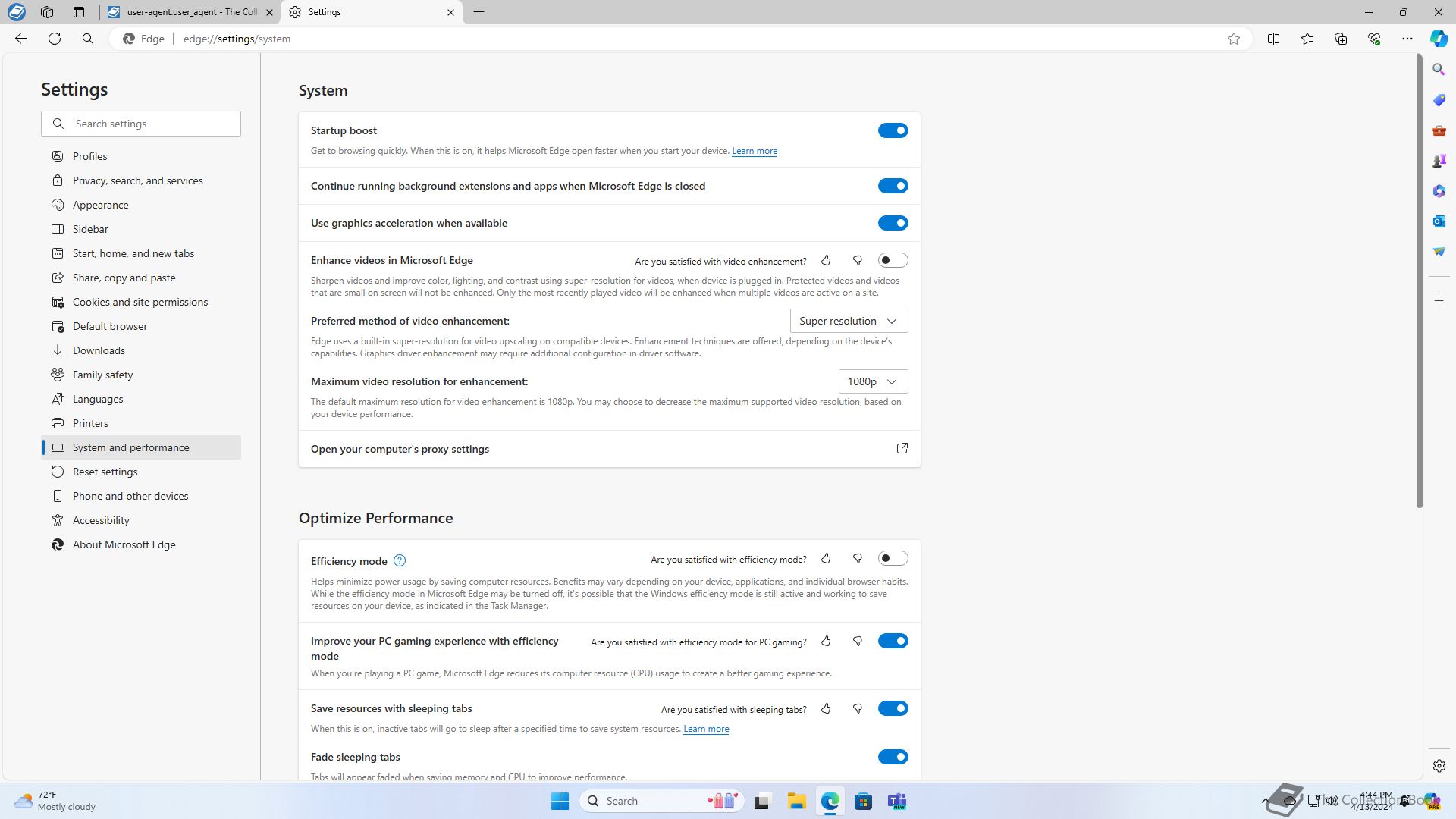Click the taskbar Search box
This screenshot has width=1456, height=819.
(x=662, y=801)
